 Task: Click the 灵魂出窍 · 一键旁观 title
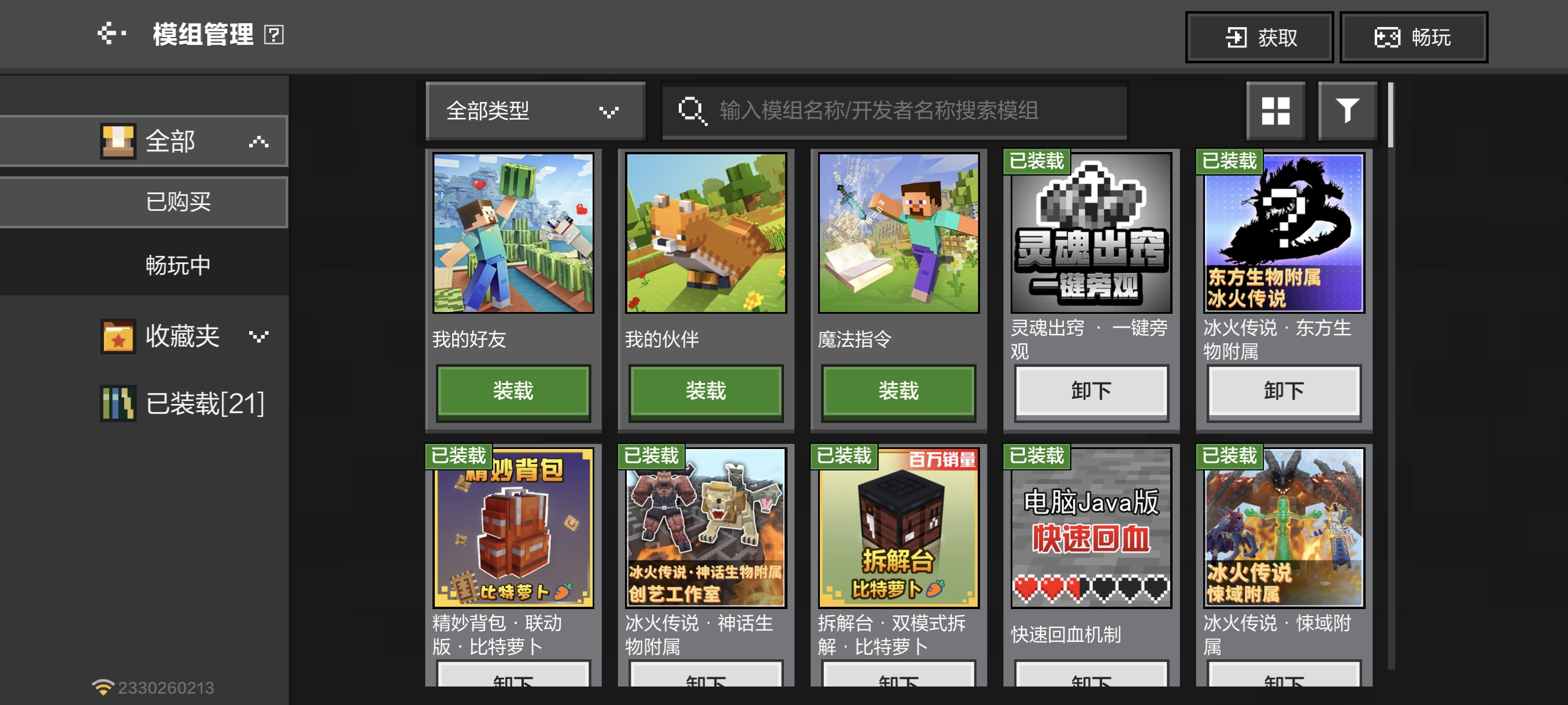1089,339
